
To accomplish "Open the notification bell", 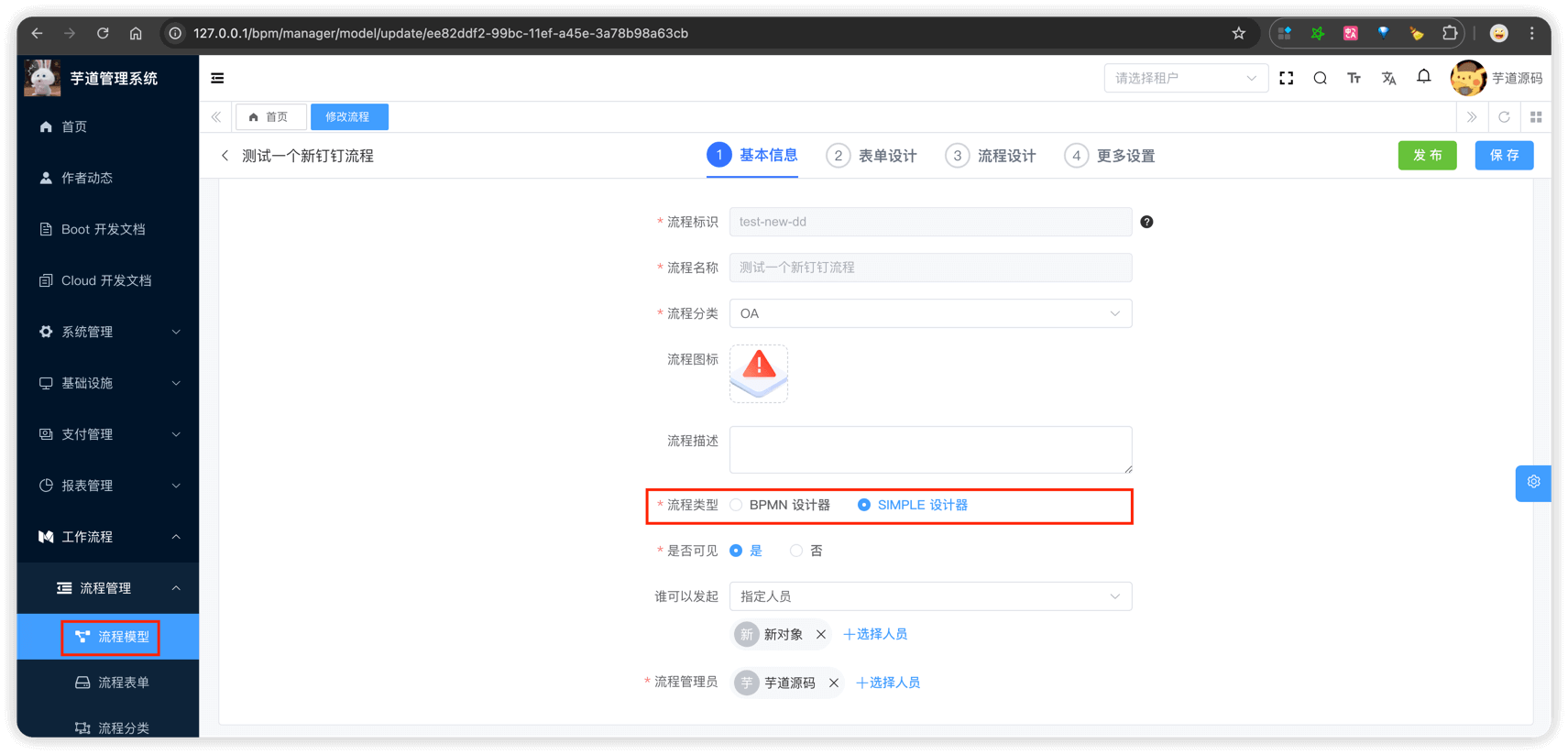I will pyautogui.click(x=1423, y=77).
